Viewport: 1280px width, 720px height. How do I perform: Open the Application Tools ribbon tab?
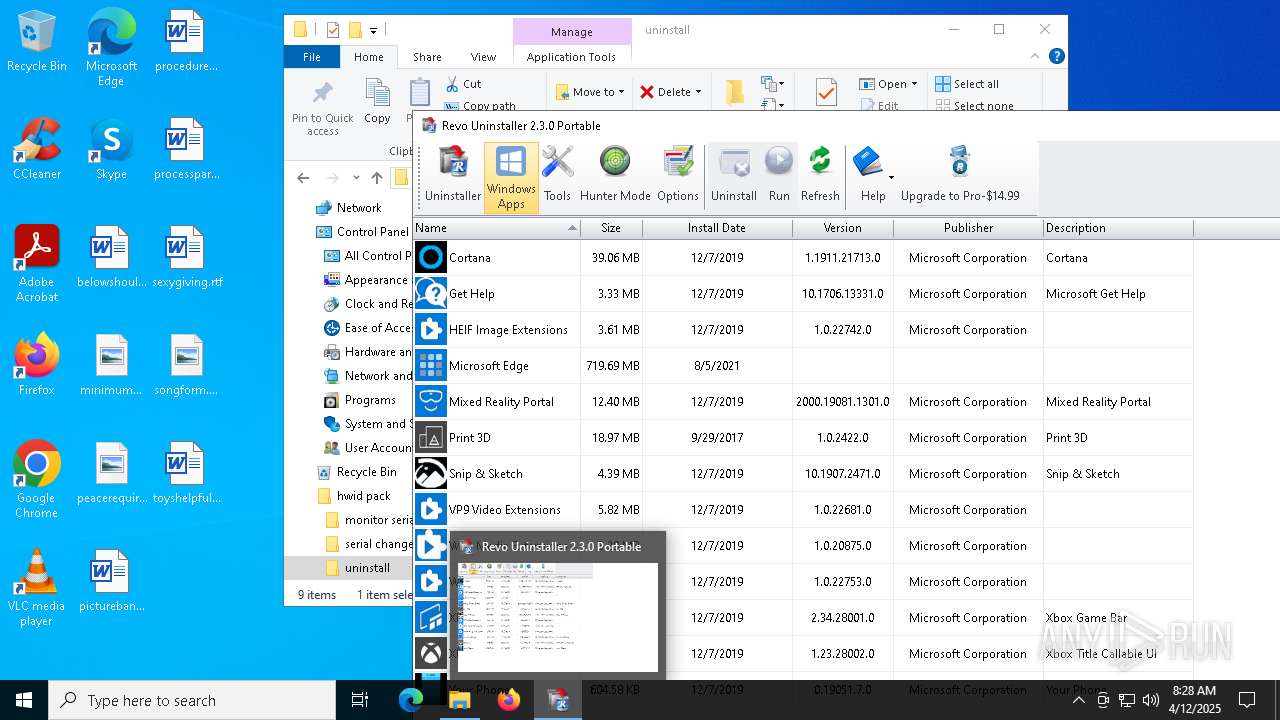[571, 57]
